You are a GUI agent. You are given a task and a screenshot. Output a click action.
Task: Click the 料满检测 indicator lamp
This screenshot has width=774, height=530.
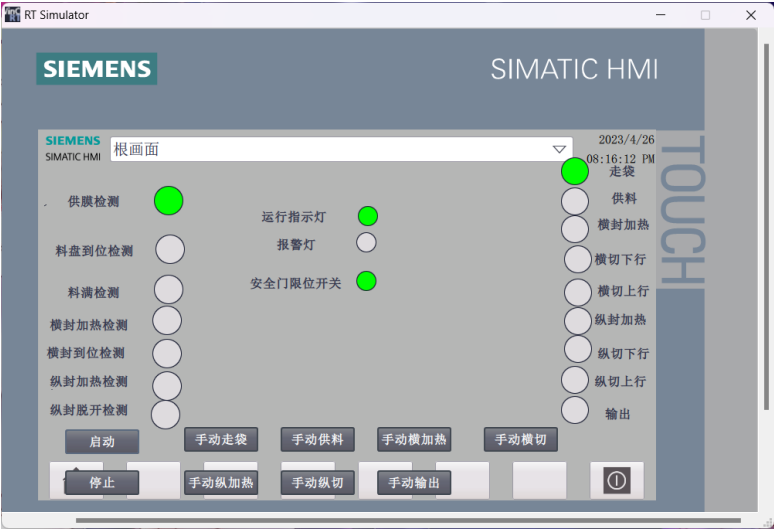pos(168,290)
